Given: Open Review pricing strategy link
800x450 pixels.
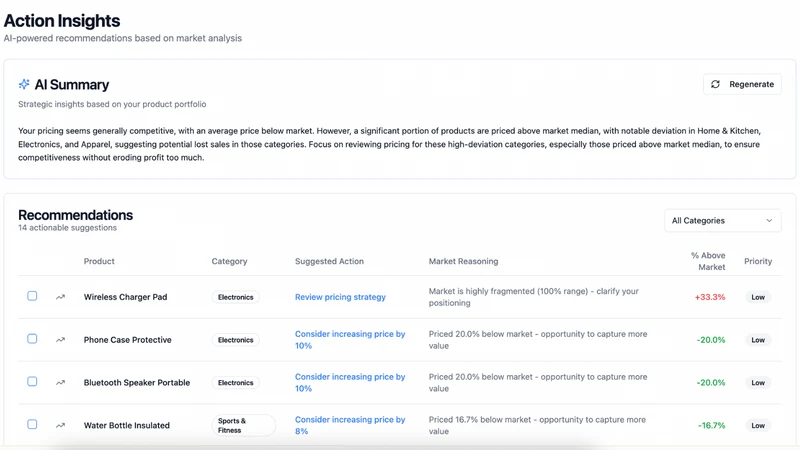Looking at the screenshot, I should [340, 297].
